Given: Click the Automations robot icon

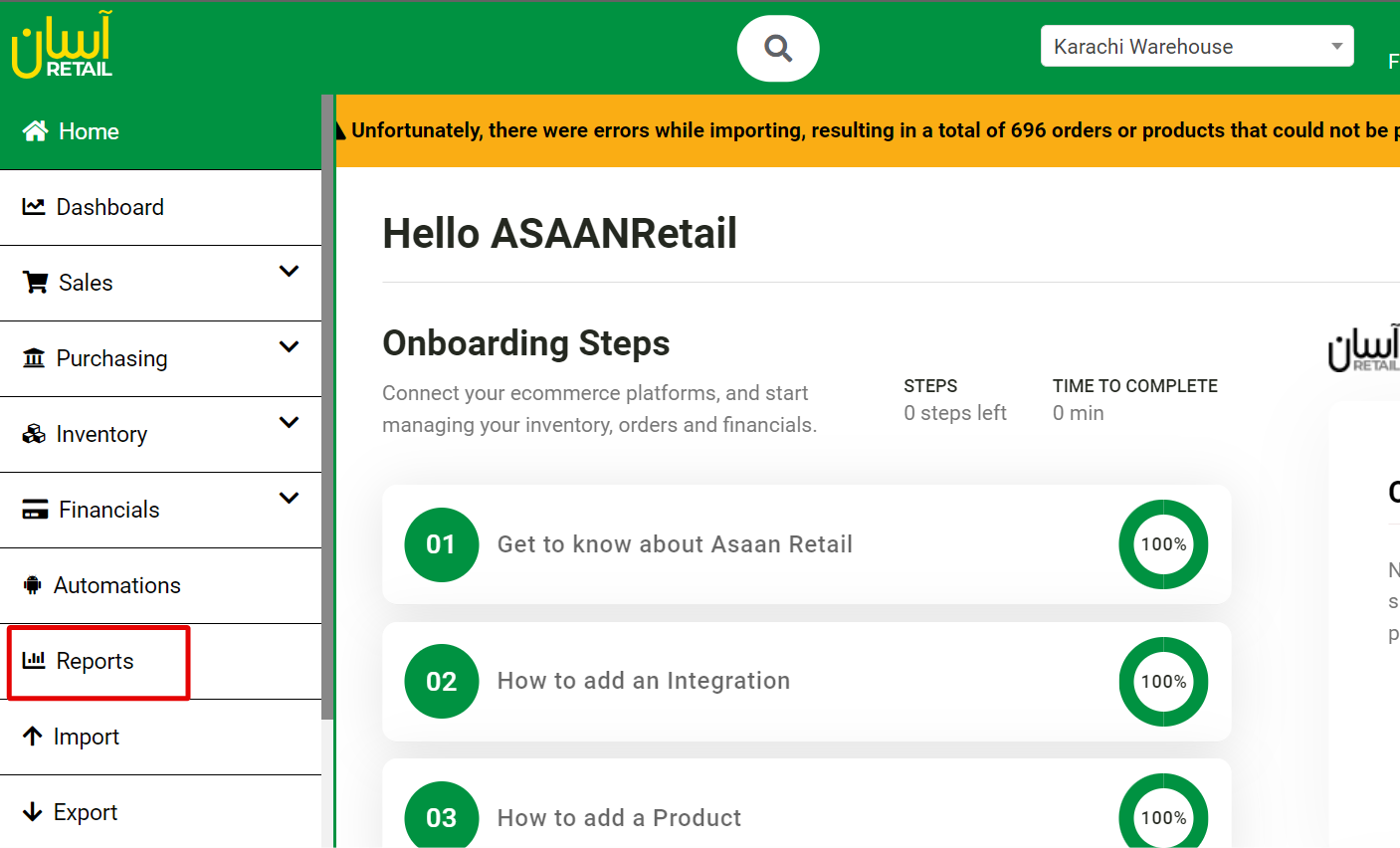Looking at the screenshot, I should pyautogui.click(x=33, y=585).
